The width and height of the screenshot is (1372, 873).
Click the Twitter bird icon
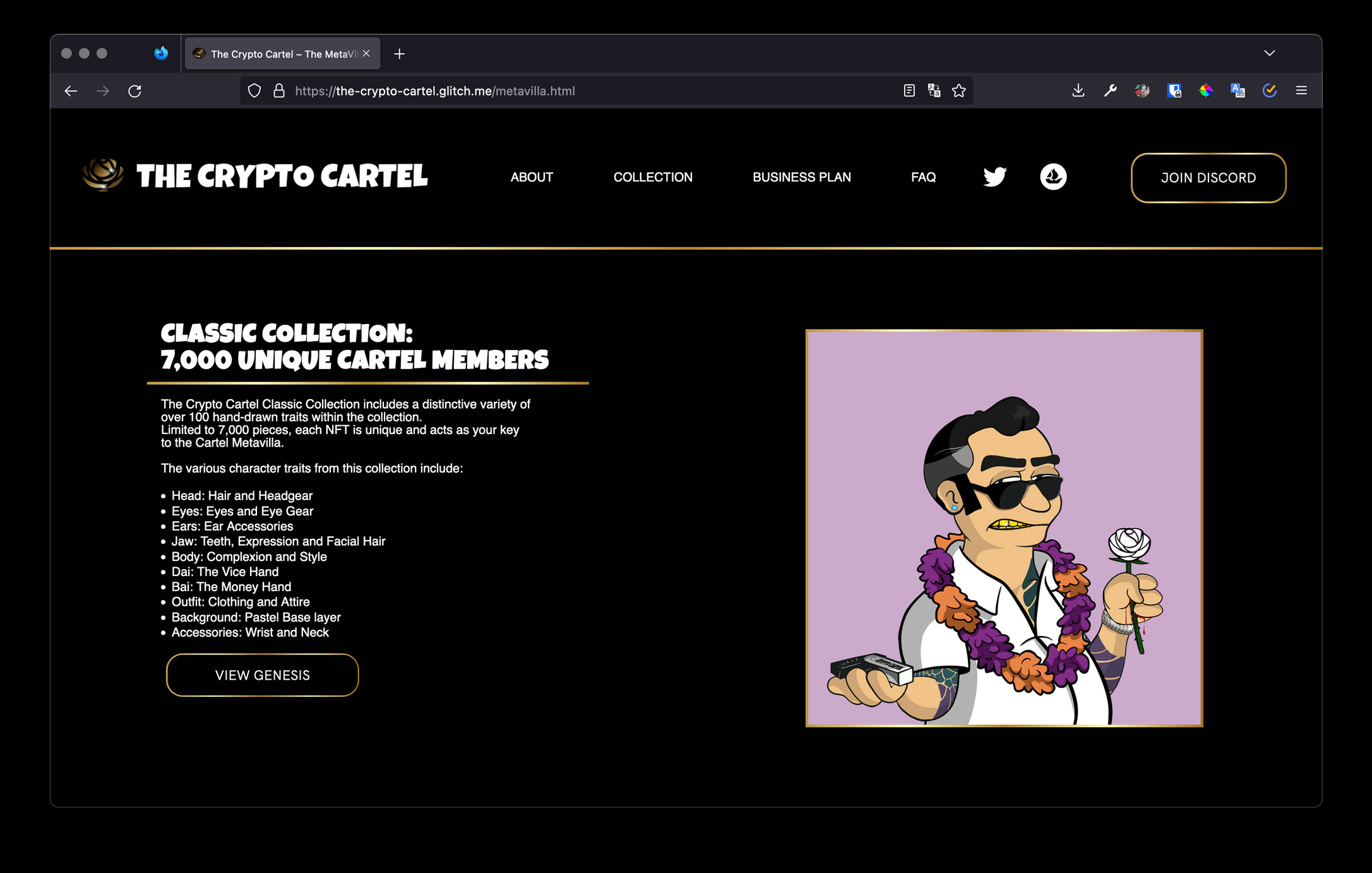994,177
